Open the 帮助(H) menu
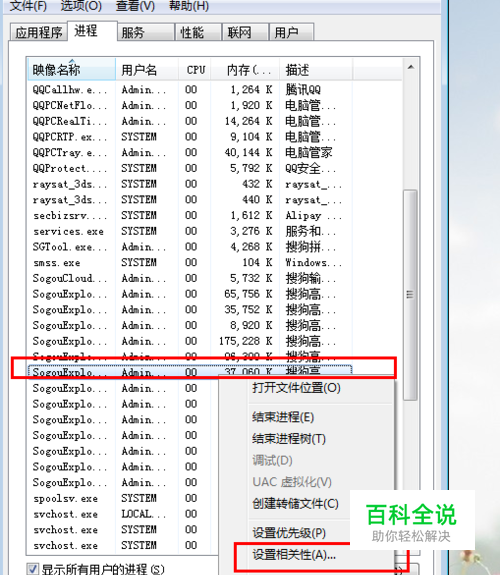The height and width of the screenshot is (575, 500). tap(189, 6)
